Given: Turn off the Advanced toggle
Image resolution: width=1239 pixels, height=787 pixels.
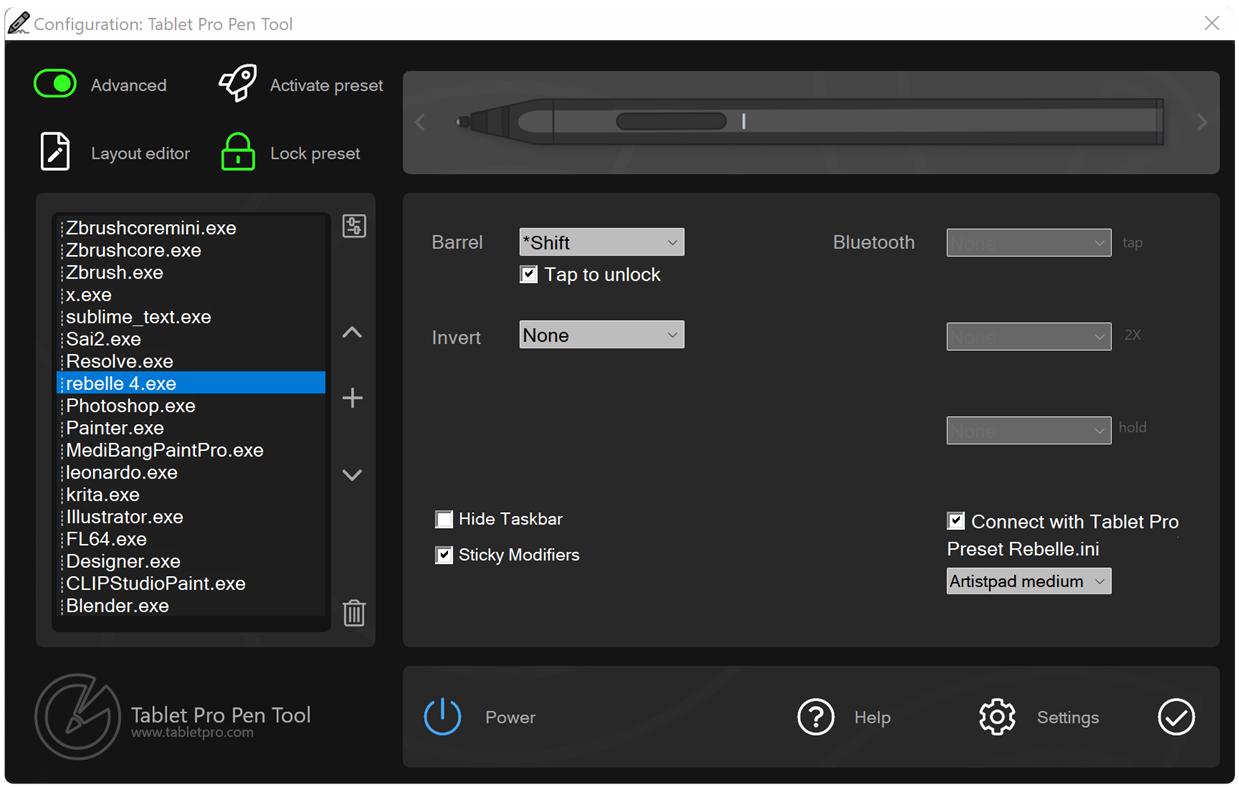Looking at the screenshot, I should (55, 84).
